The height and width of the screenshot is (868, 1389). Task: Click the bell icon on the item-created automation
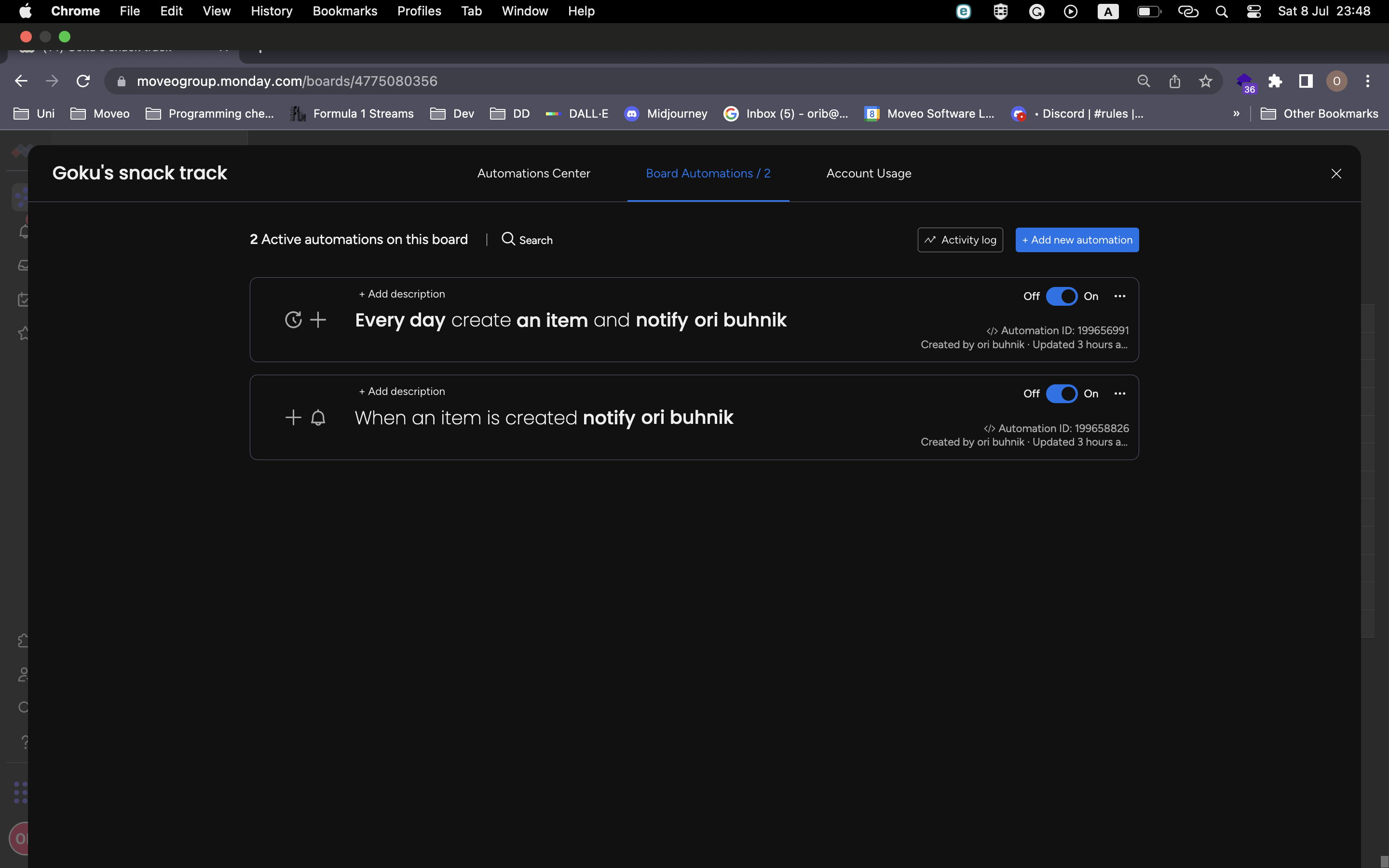click(318, 417)
